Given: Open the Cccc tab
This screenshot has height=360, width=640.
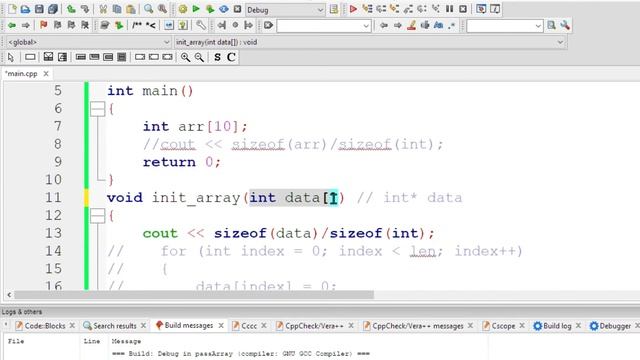Looking at the screenshot, I should [249, 326].
